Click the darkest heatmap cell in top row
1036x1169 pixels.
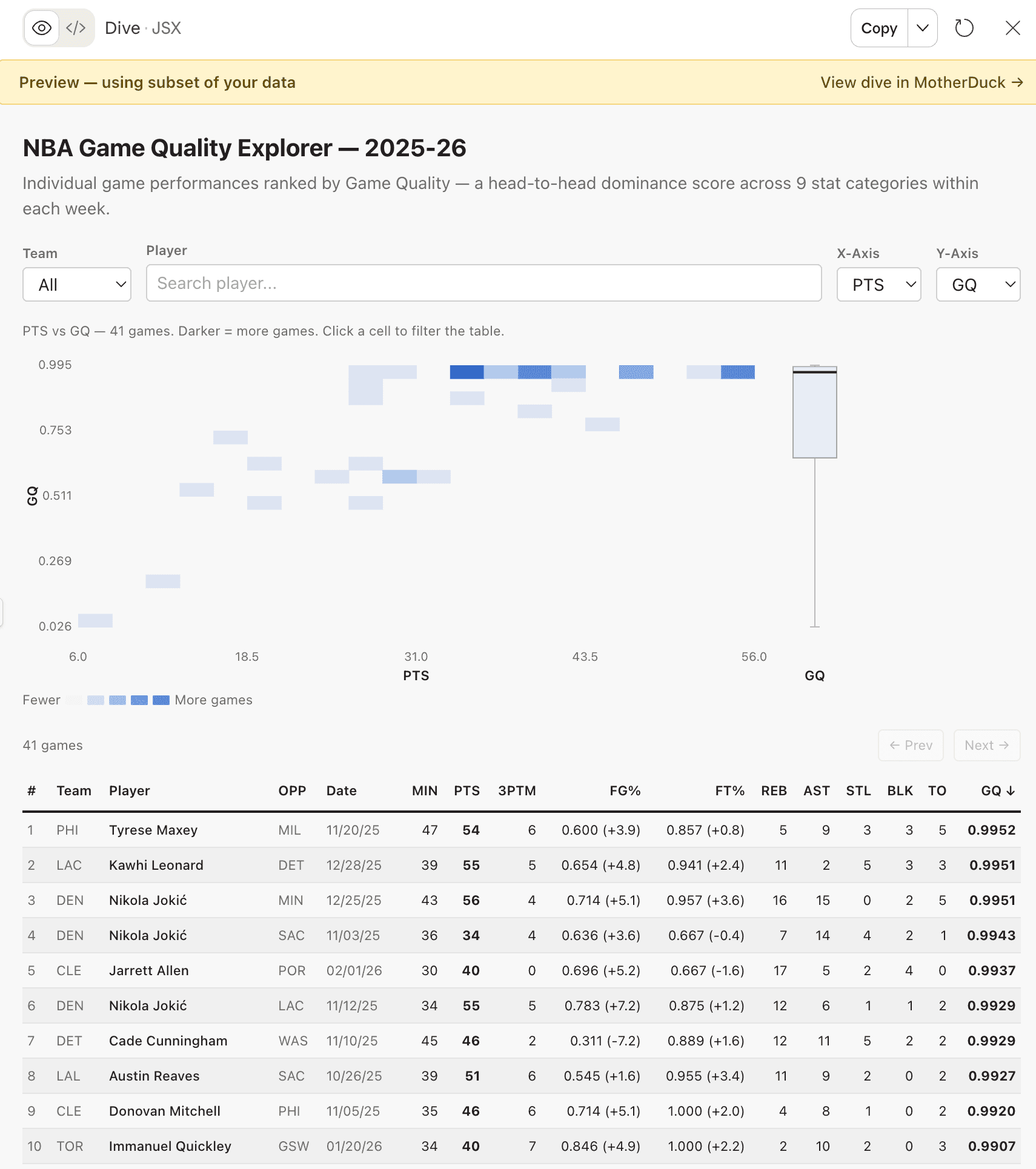(x=467, y=372)
